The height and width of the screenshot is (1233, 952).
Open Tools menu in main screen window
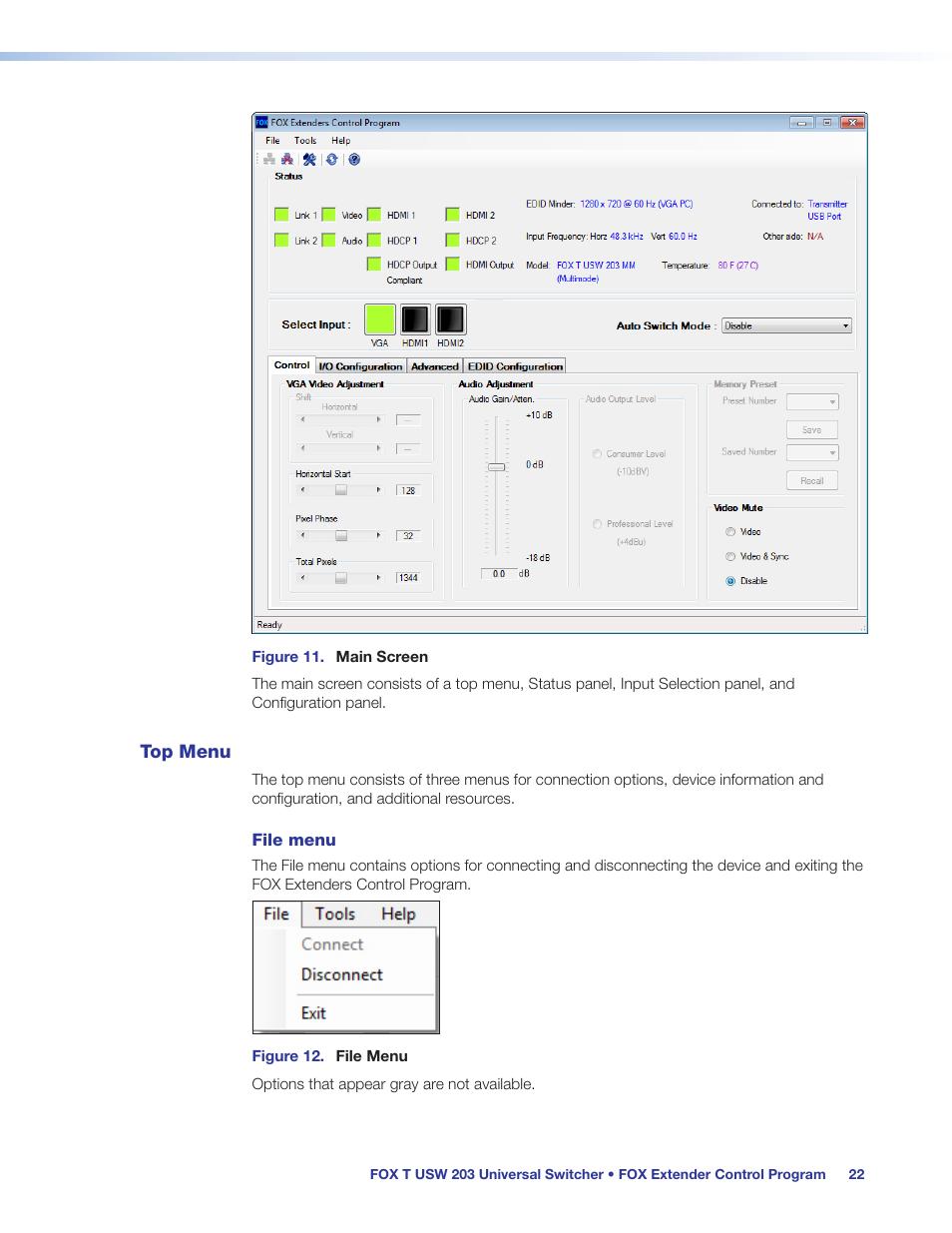pos(305,141)
